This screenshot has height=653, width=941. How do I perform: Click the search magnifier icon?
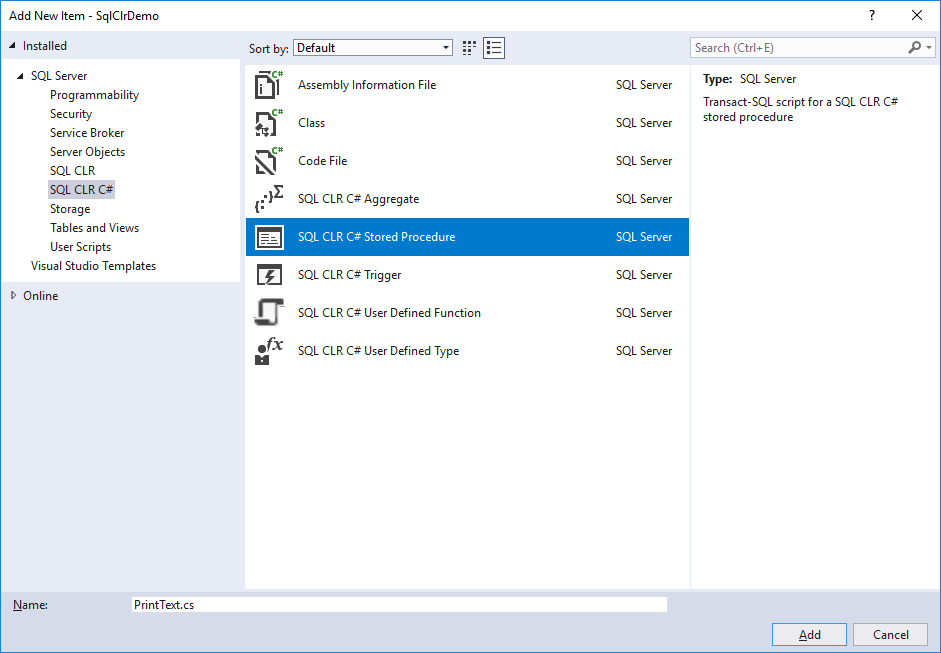click(x=914, y=47)
